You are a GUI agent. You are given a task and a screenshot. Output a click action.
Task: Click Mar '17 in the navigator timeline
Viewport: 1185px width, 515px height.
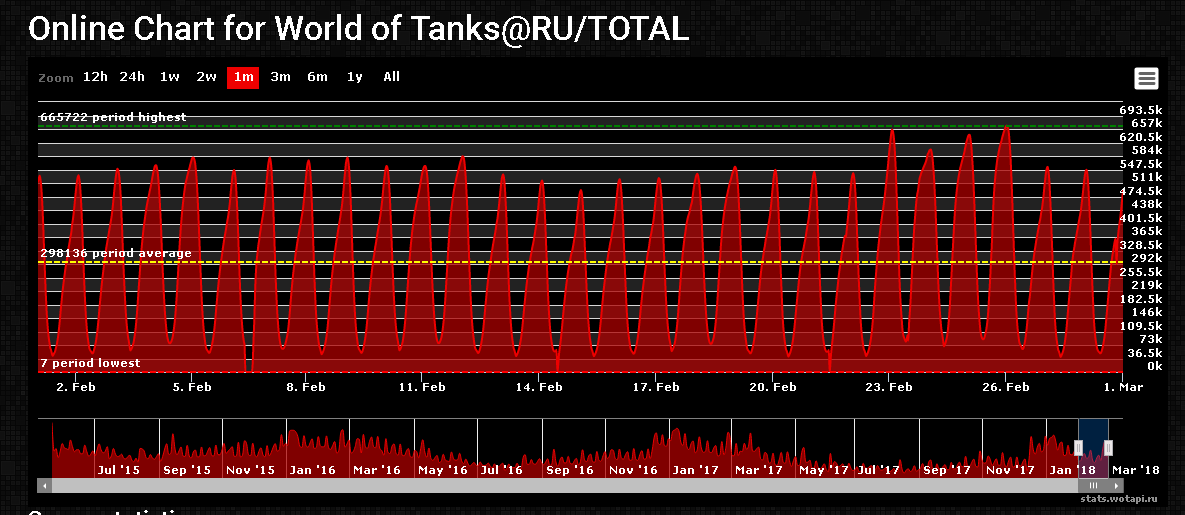(x=759, y=470)
